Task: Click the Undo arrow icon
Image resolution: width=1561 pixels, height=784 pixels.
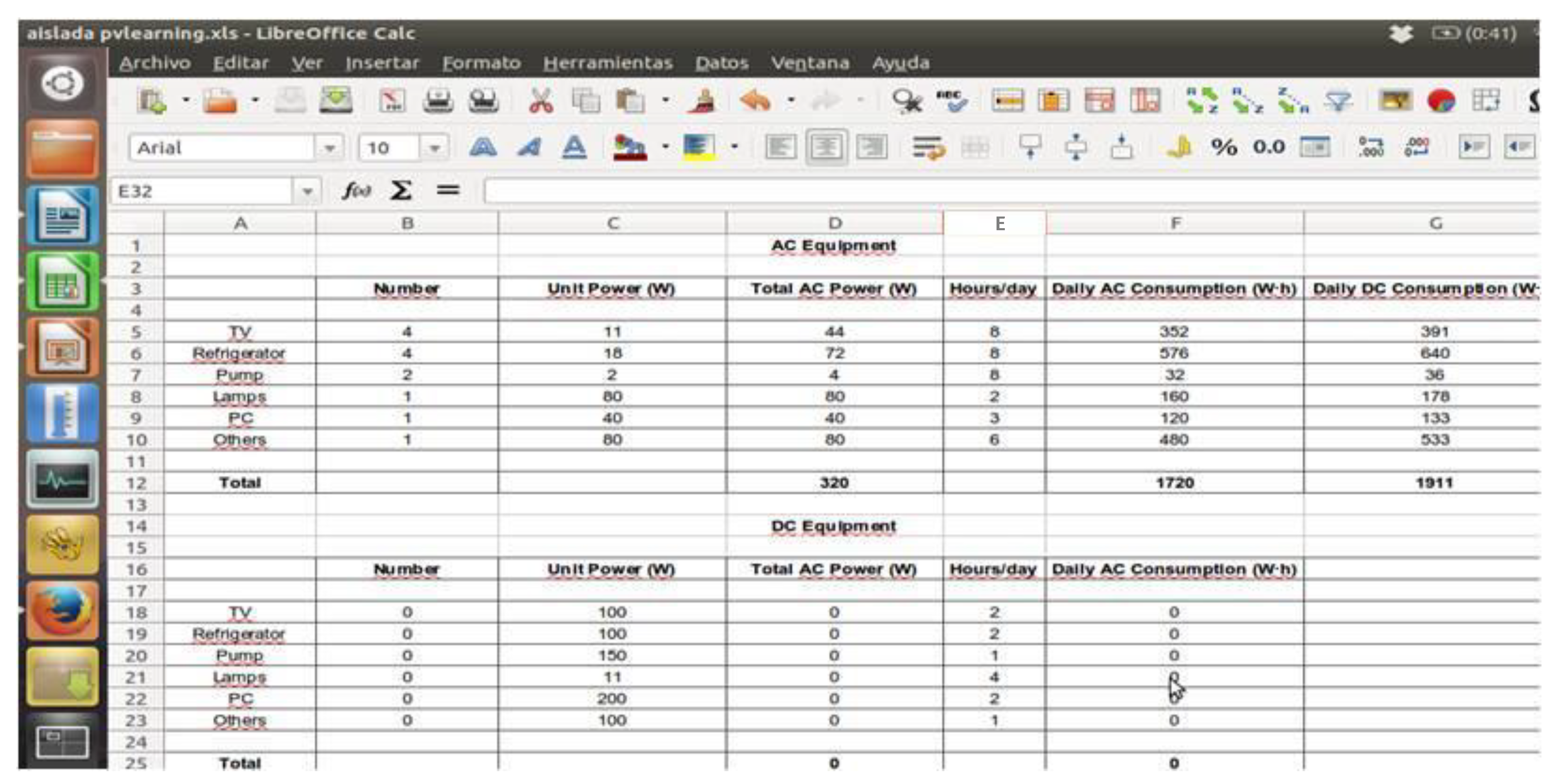Action: tap(755, 100)
